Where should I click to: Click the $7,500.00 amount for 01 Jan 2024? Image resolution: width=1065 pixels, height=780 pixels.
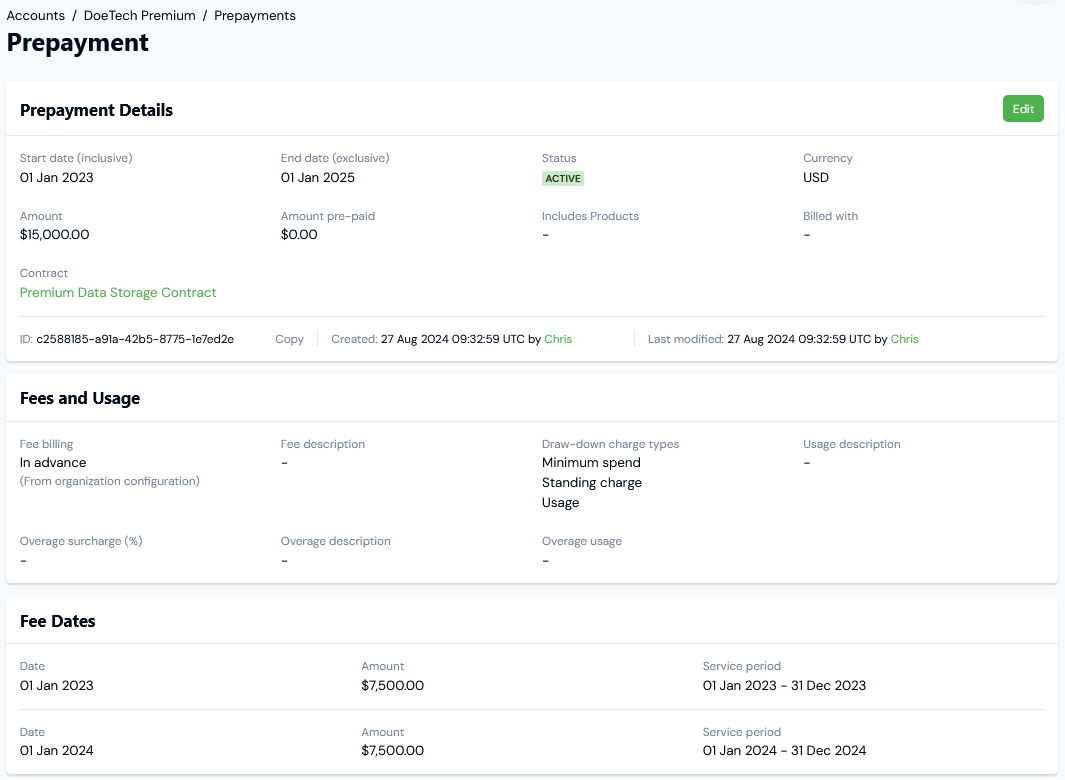point(393,750)
